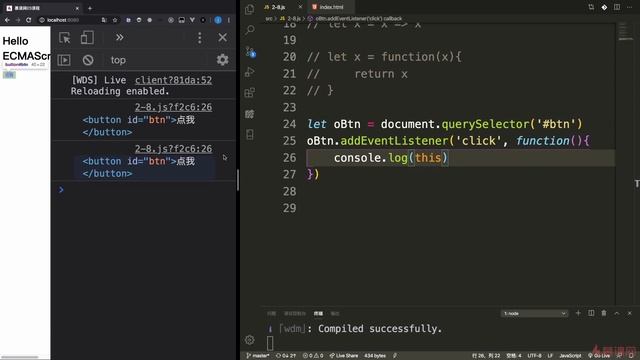Open the VS Code Run and Debug view
Screen dimensions: 640x360
tap(250, 72)
